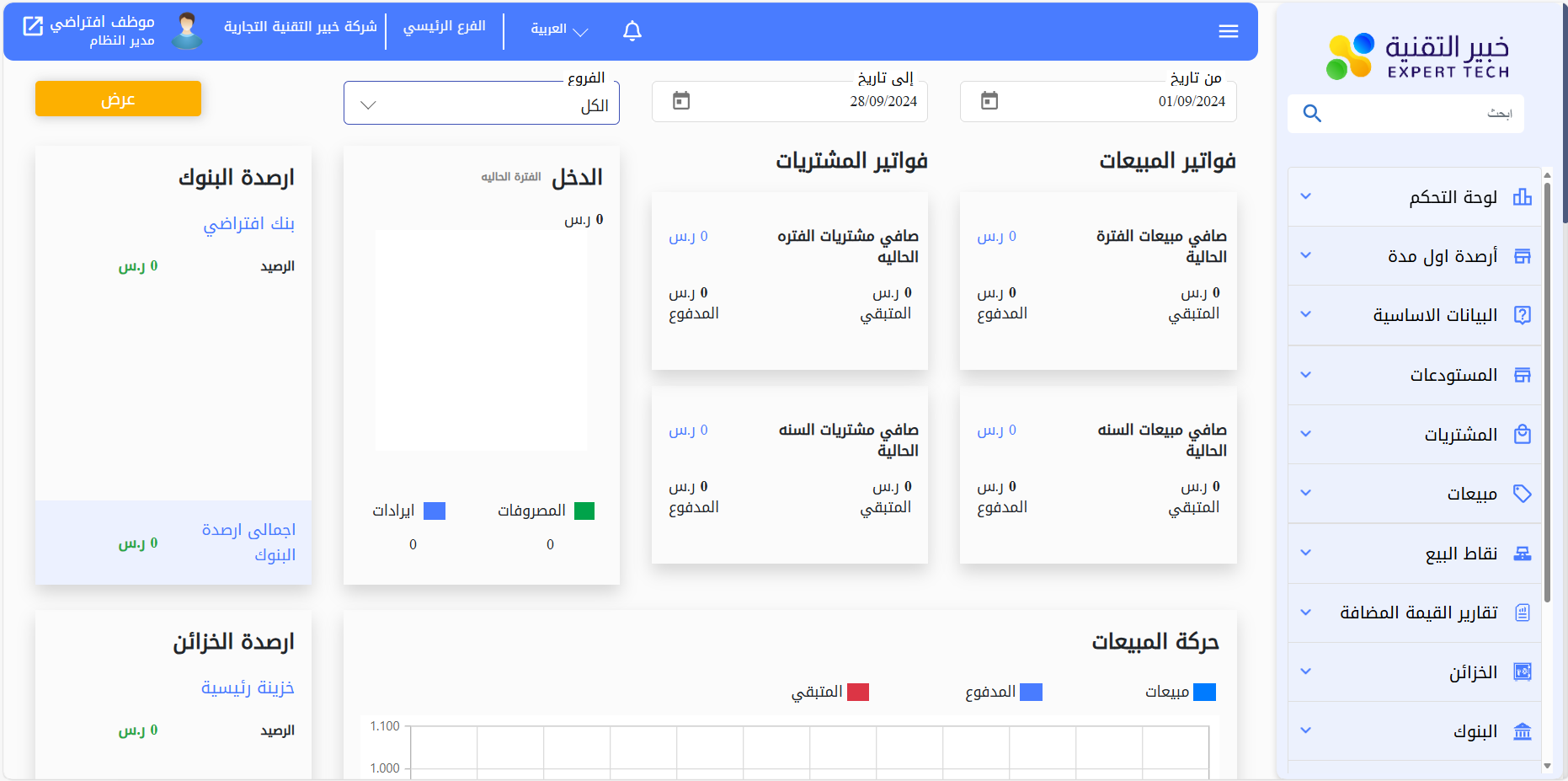Viewport: 1568px width, 781px height.
Task: Toggle المصروفات series via green legend box
Action: click(584, 511)
